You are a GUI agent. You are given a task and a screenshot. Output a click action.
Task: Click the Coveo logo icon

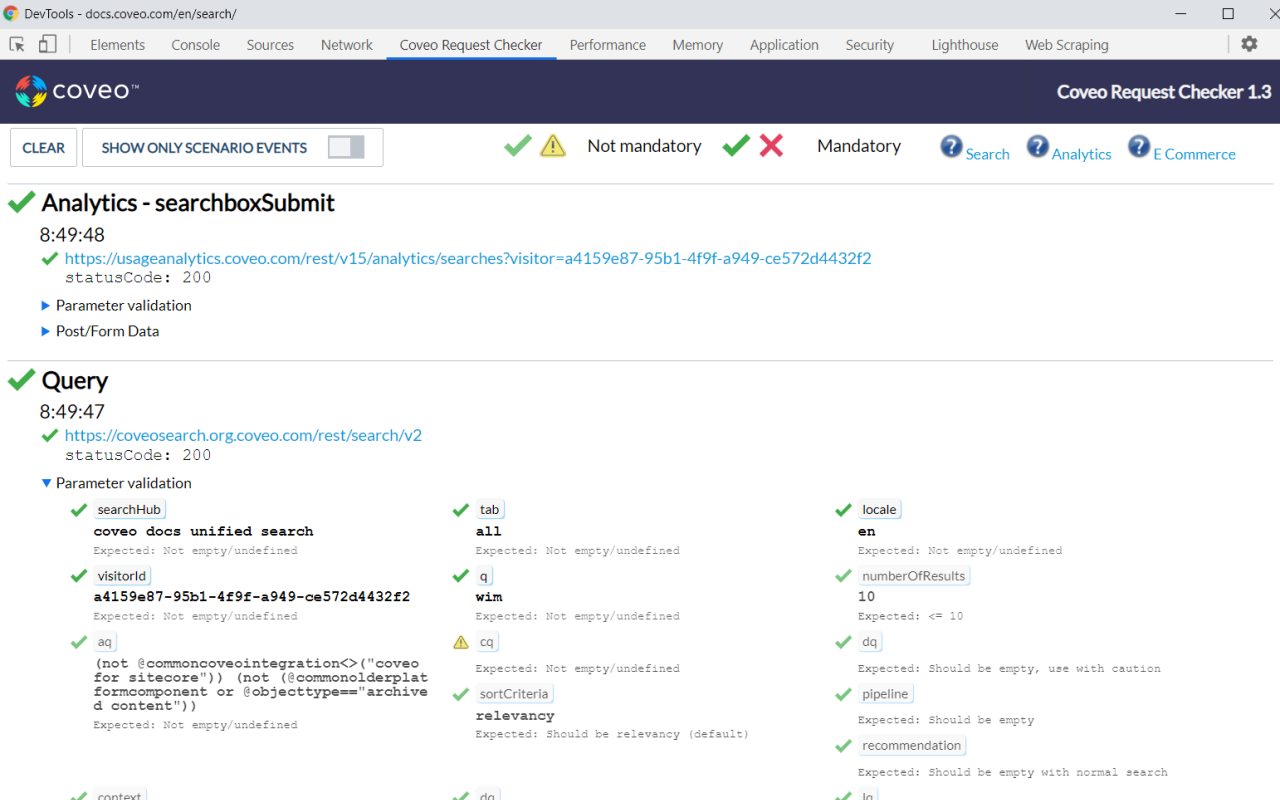(30, 90)
